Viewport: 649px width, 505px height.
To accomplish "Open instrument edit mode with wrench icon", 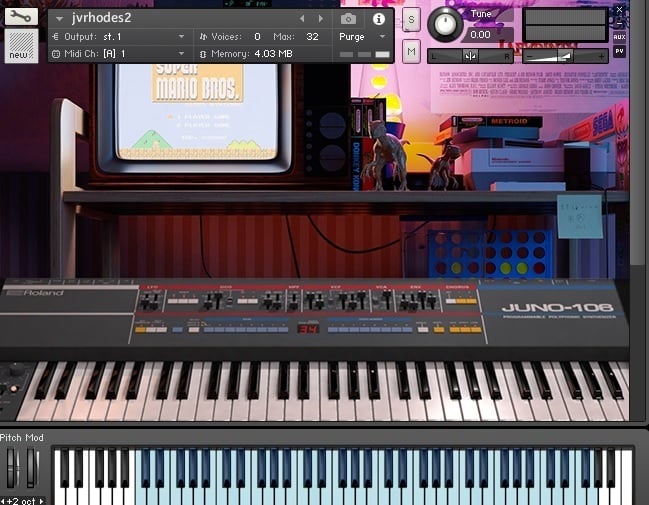I will click(x=21, y=17).
